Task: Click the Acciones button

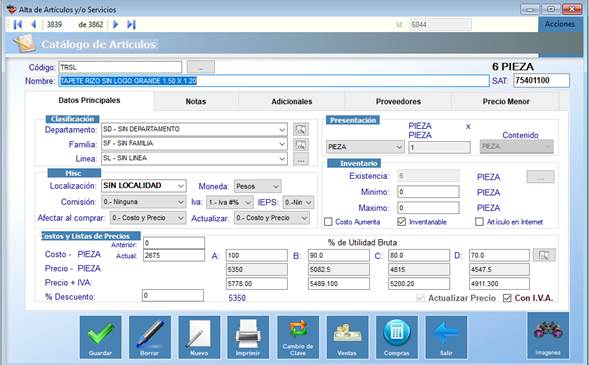Action: (560, 24)
